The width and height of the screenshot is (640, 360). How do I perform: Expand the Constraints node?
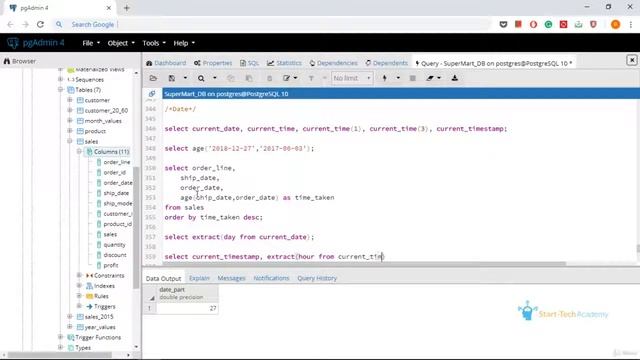(x=80, y=276)
